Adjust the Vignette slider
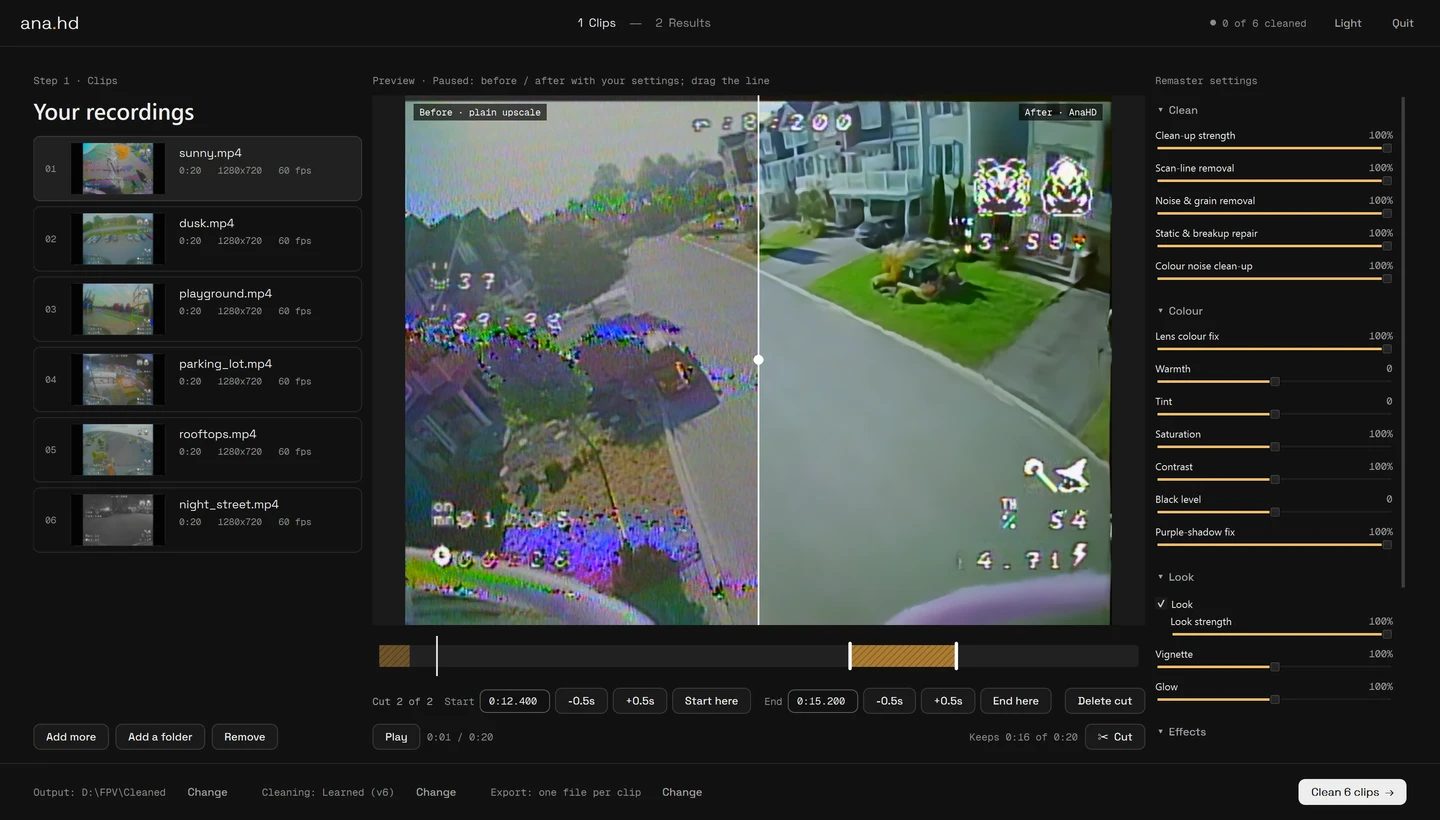This screenshot has height=820, width=1440. [x=1273, y=666]
